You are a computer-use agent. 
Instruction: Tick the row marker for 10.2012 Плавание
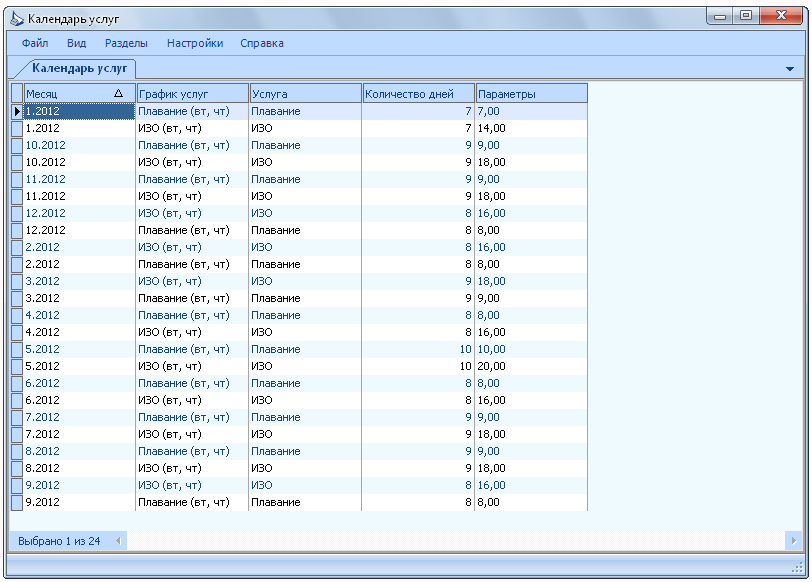click(x=17, y=145)
